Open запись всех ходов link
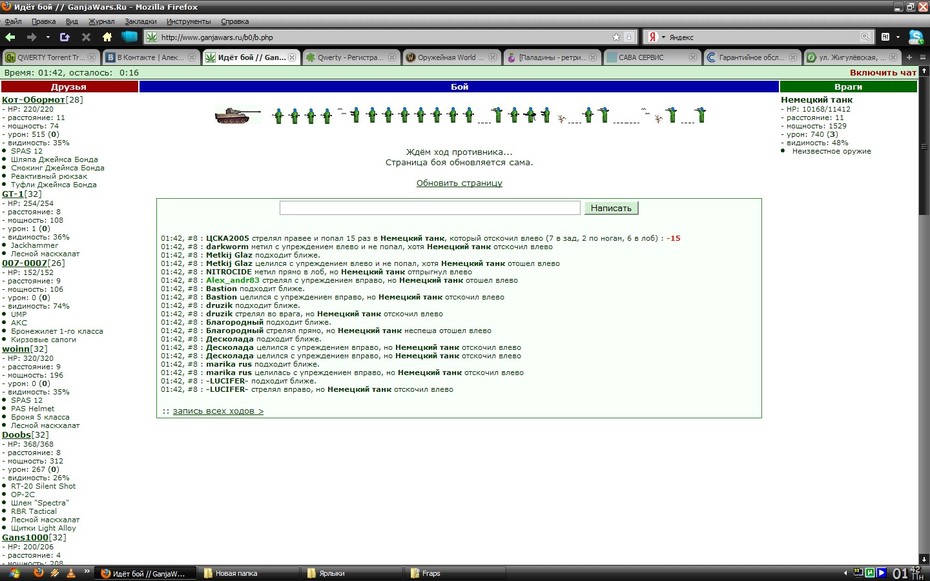Screen dimensions: 930x581 (218, 411)
